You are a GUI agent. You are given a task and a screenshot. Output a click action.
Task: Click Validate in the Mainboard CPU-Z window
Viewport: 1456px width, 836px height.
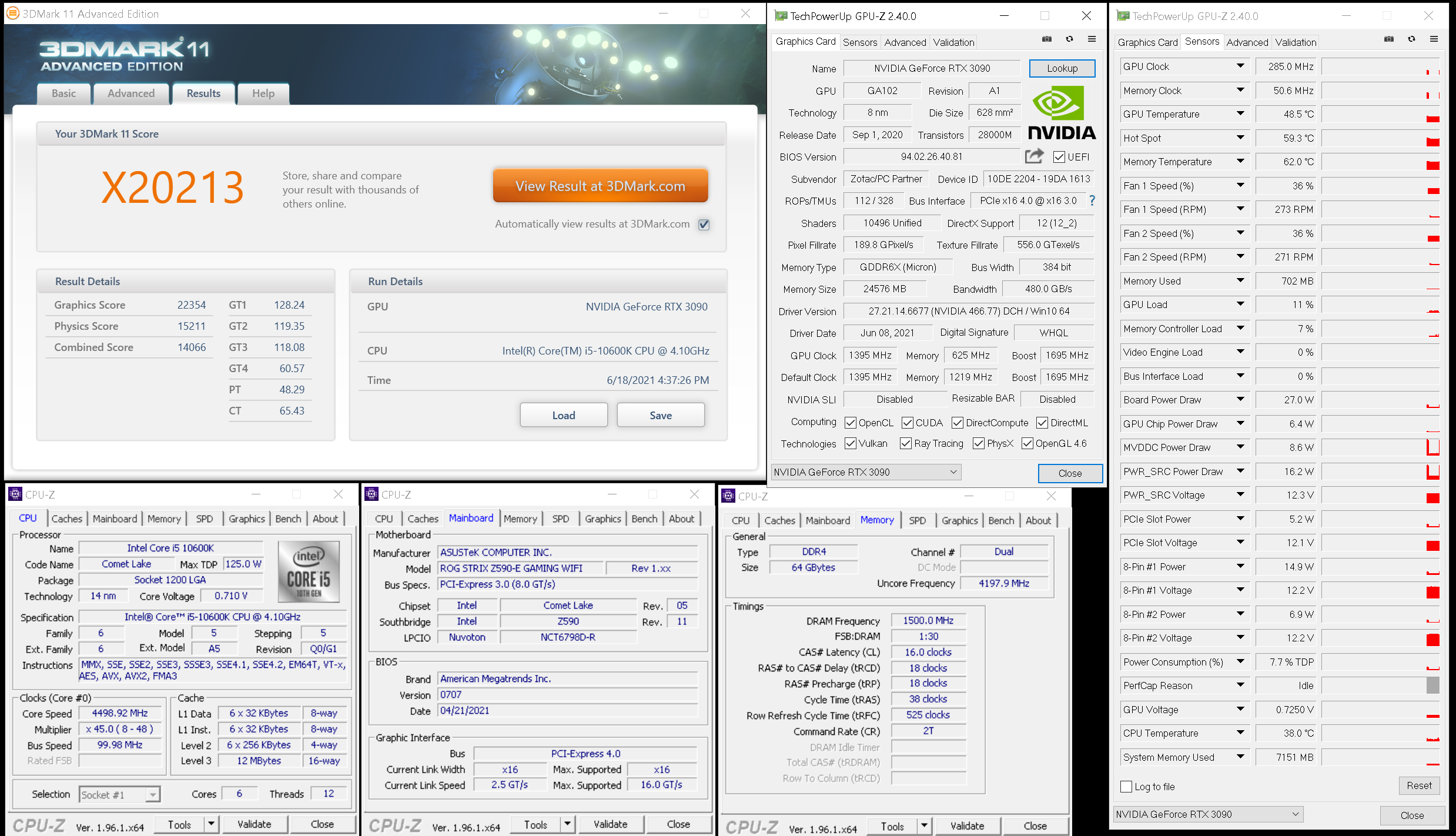(x=610, y=824)
